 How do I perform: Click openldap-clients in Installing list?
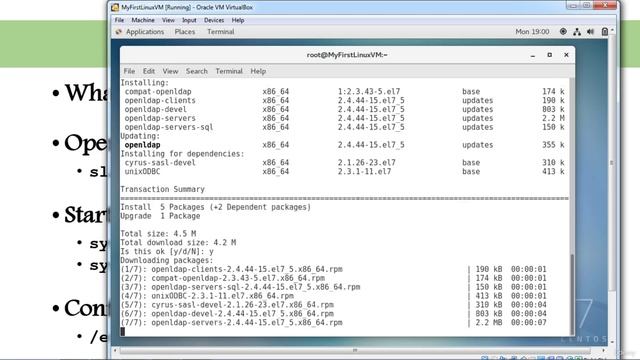tap(160, 100)
